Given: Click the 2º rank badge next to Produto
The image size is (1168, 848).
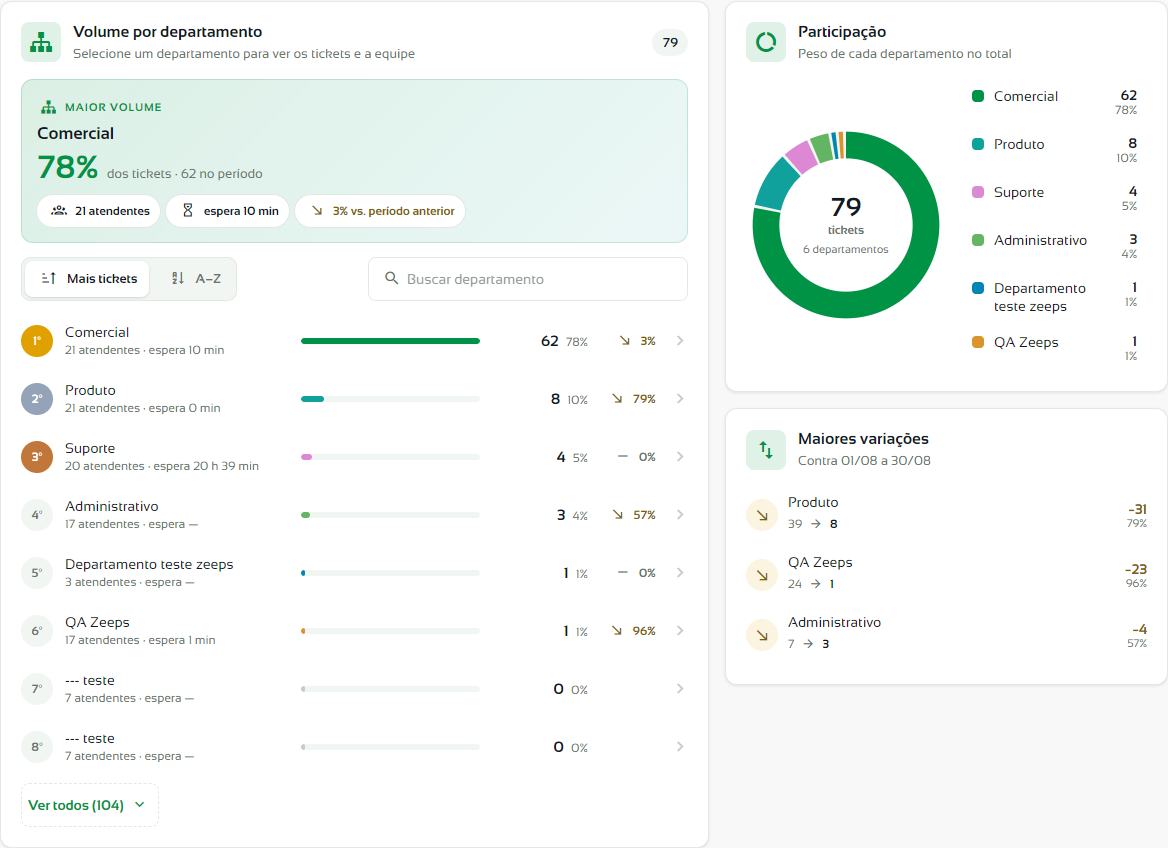Looking at the screenshot, I should point(36,399).
